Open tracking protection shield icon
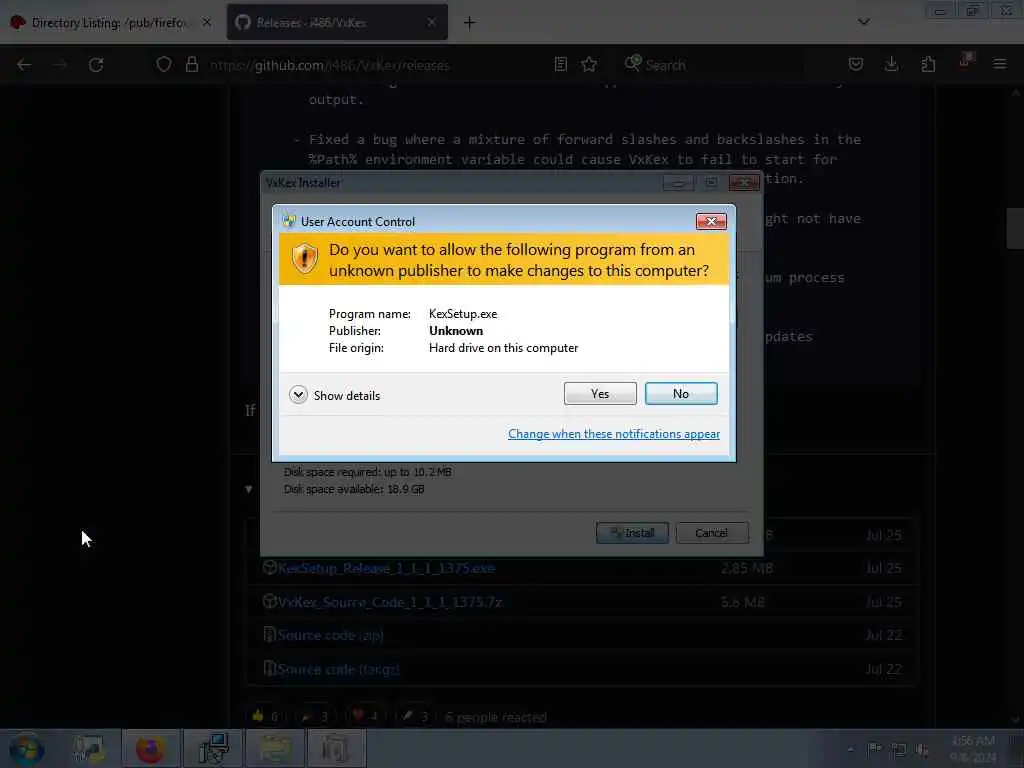The image size is (1024, 768). pyautogui.click(x=164, y=64)
